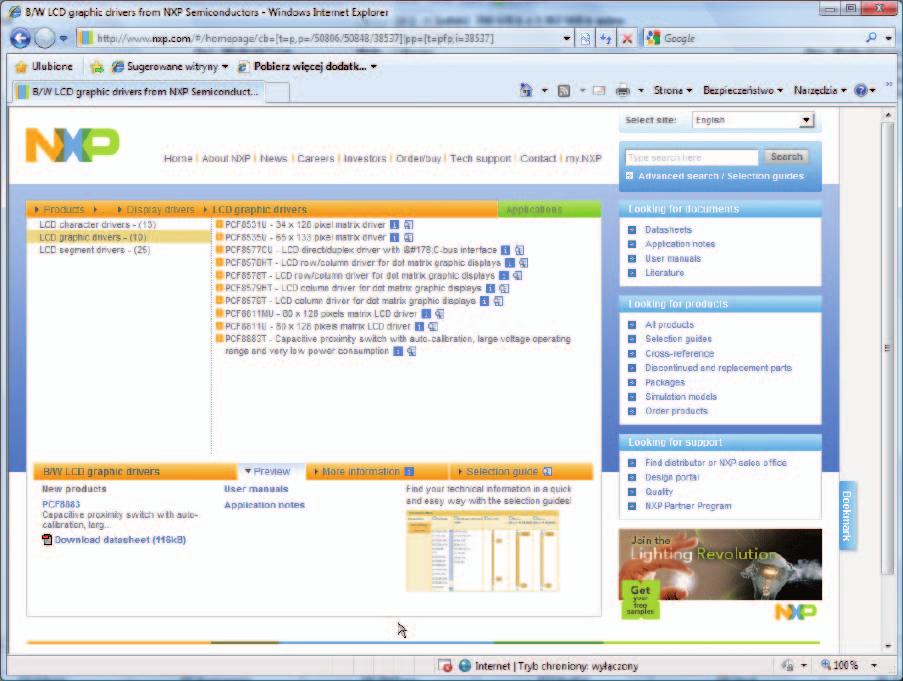Viewport: 903px width, 681px height.
Task: Click the Search button
Action: pyautogui.click(x=786, y=157)
